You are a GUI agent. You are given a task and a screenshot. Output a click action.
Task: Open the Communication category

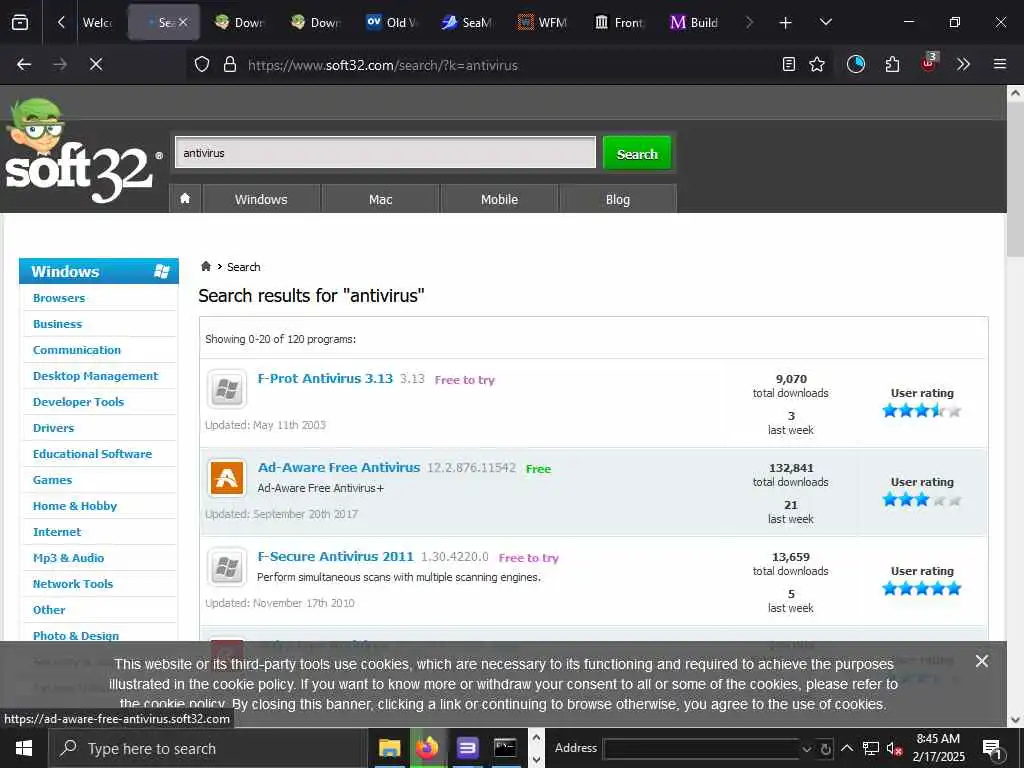[77, 350]
